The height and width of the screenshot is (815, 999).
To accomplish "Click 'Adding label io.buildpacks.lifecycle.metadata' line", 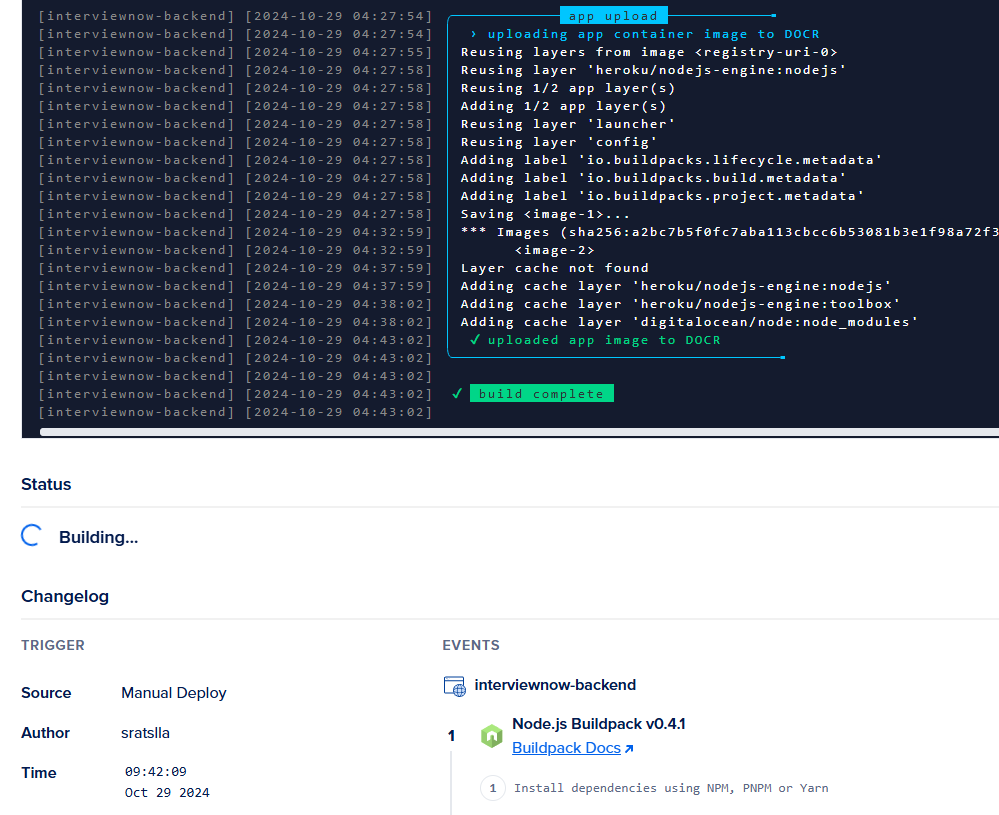I will (671, 161).
